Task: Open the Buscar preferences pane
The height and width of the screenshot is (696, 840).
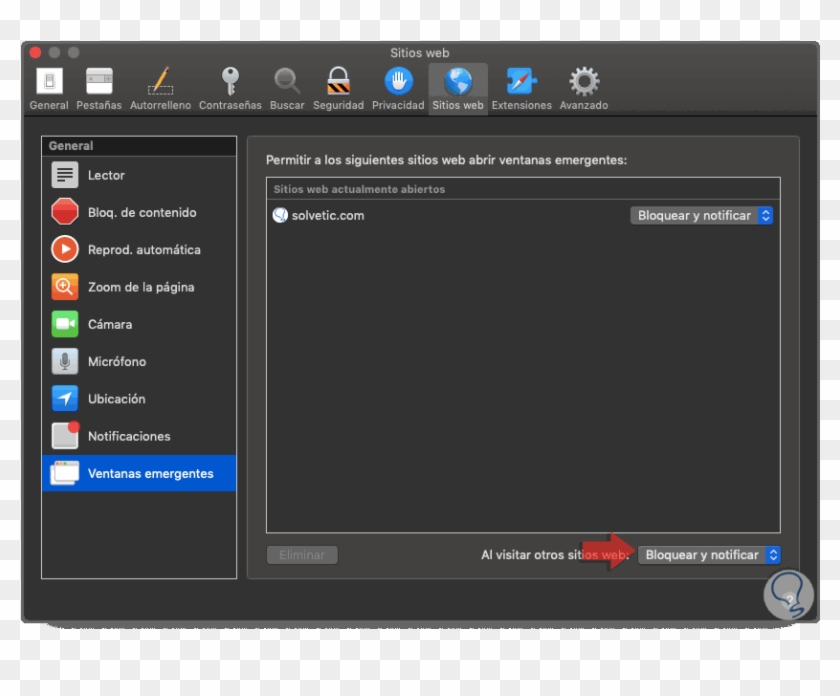Action: pos(287,82)
